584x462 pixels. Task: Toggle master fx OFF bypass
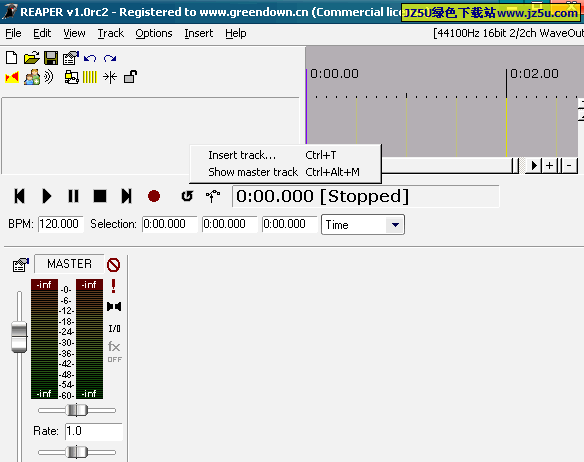114,360
